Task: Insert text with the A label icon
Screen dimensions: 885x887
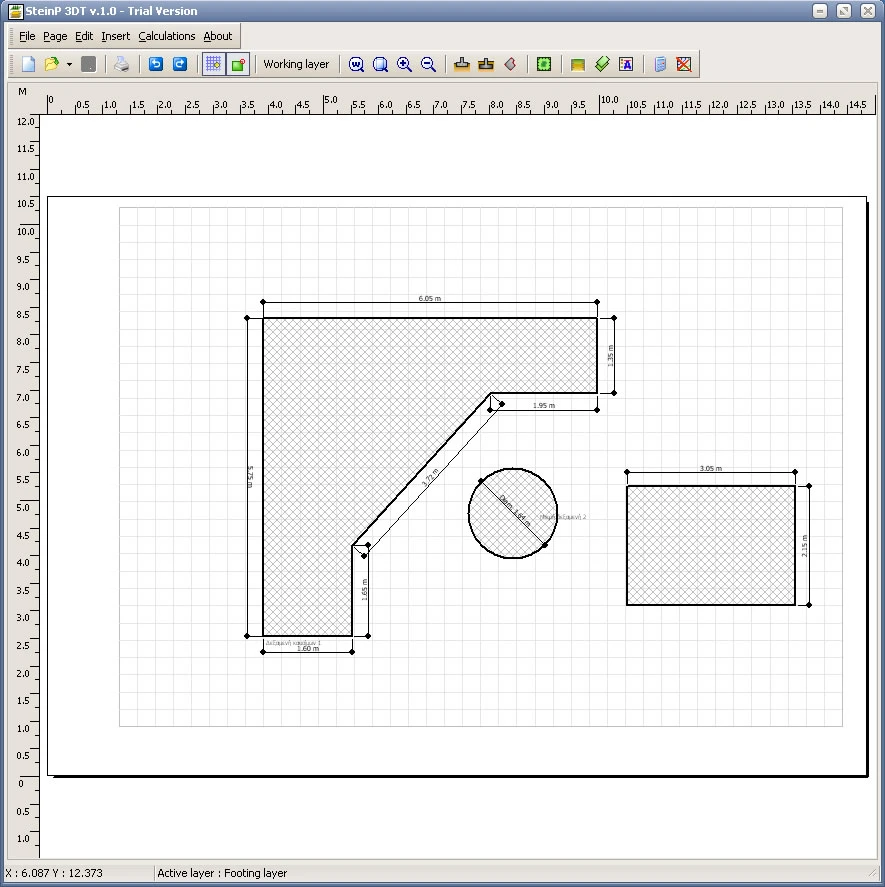Action: 626,64
